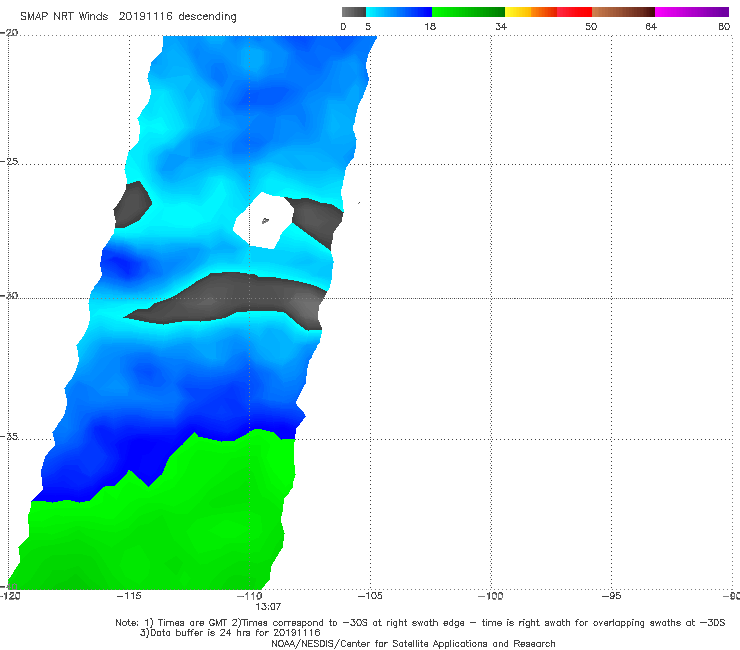Click the "-95" longitude axis label
This screenshot has height=650, width=740.
tap(612, 596)
